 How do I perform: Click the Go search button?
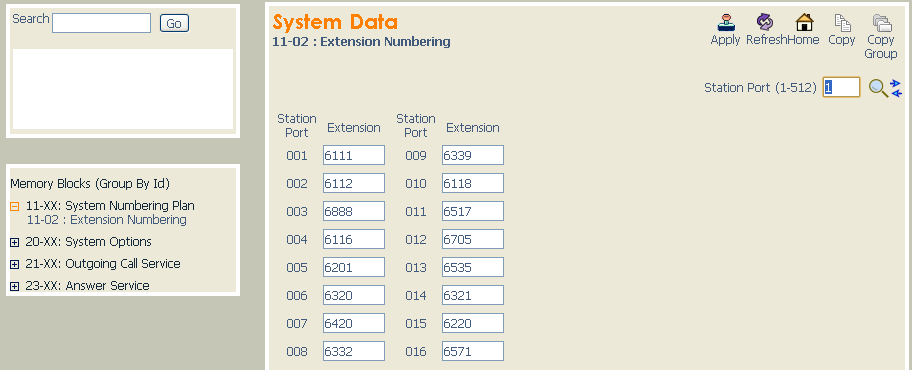[x=174, y=23]
